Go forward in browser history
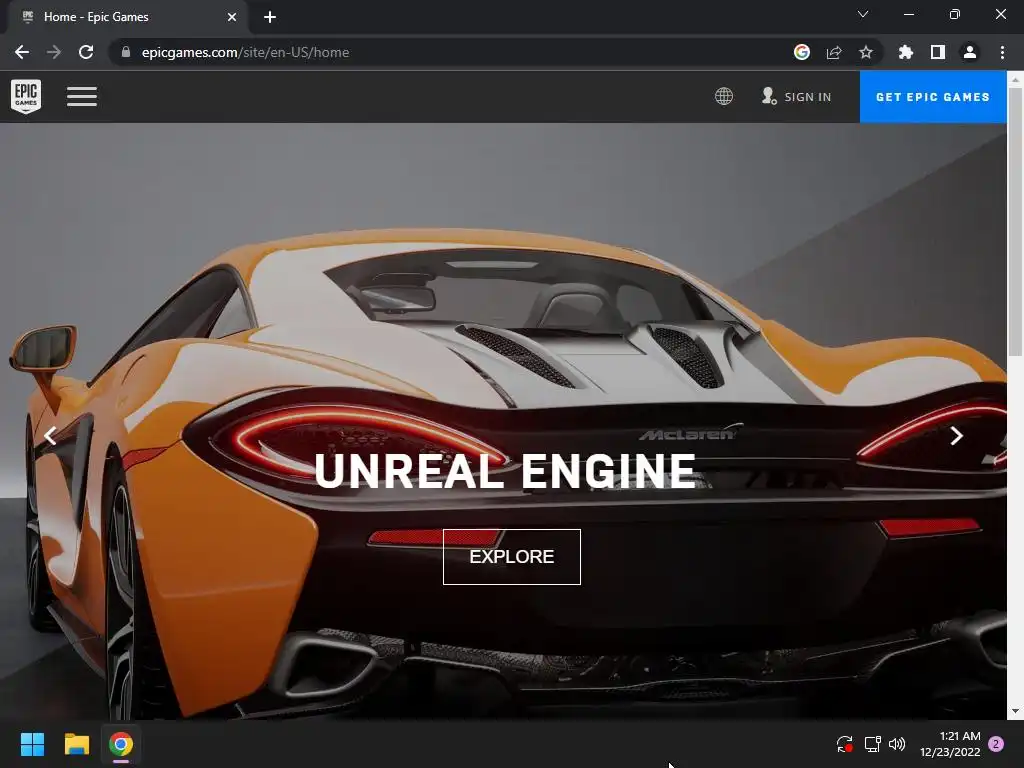 click(x=54, y=52)
